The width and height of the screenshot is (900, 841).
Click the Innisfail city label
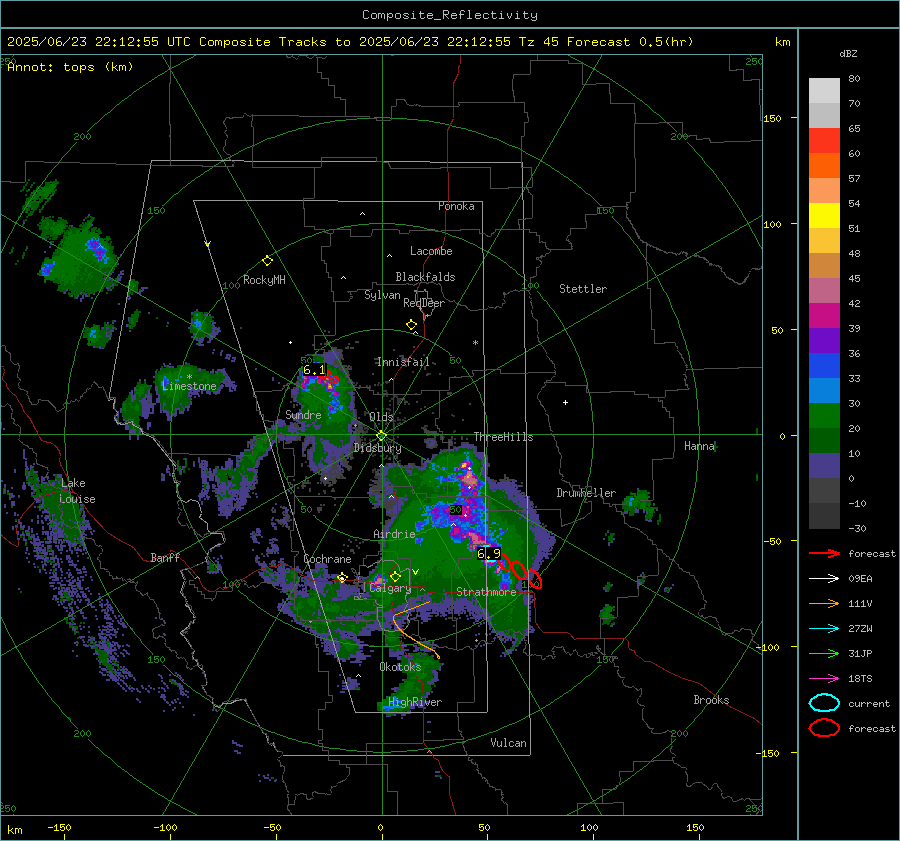(403, 362)
